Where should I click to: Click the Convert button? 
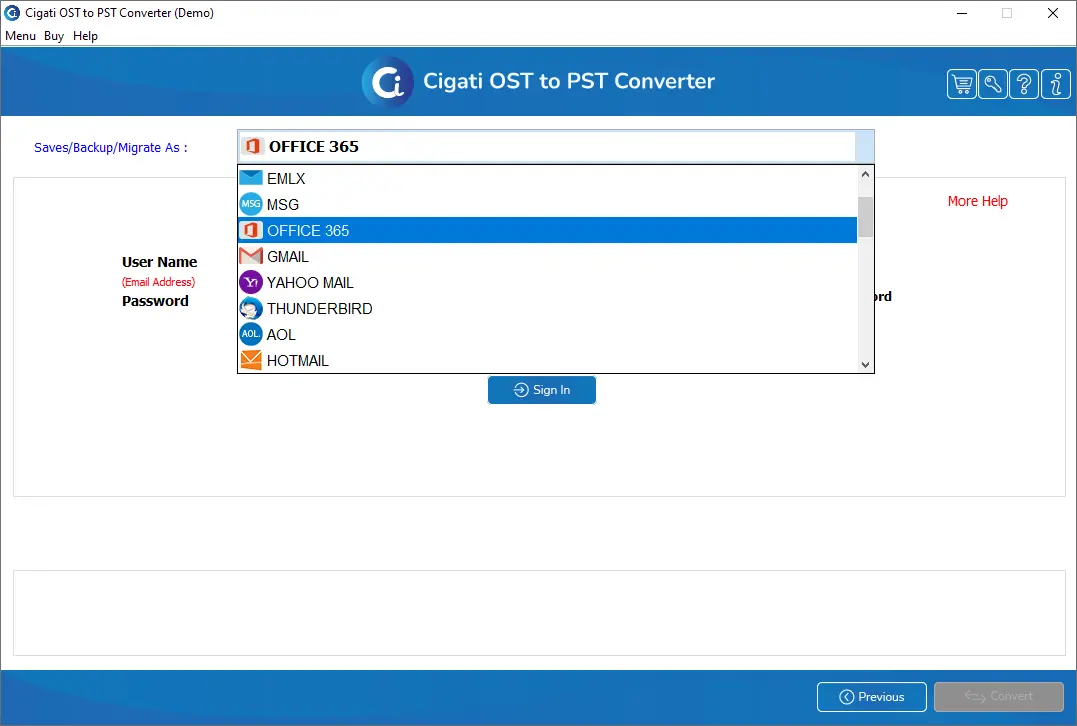pos(999,696)
